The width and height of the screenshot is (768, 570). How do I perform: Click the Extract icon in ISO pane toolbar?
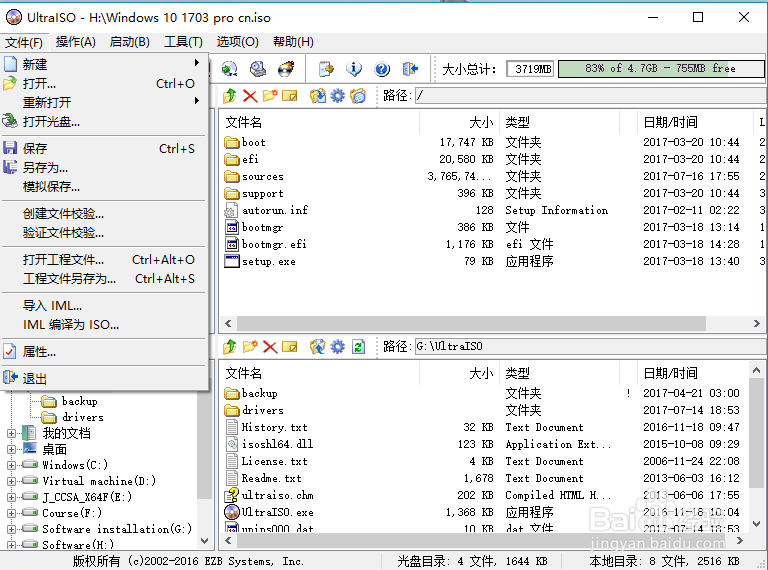pyautogui.click(x=317, y=95)
